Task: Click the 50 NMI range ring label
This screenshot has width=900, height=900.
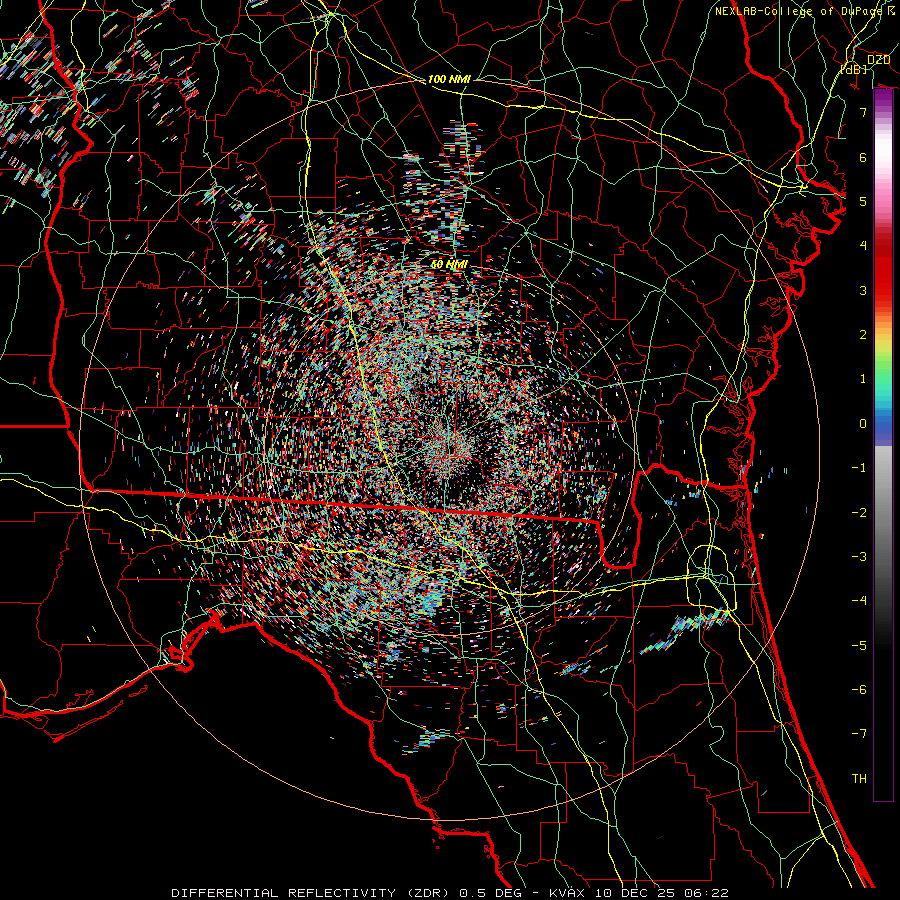Action: coord(449,264)
